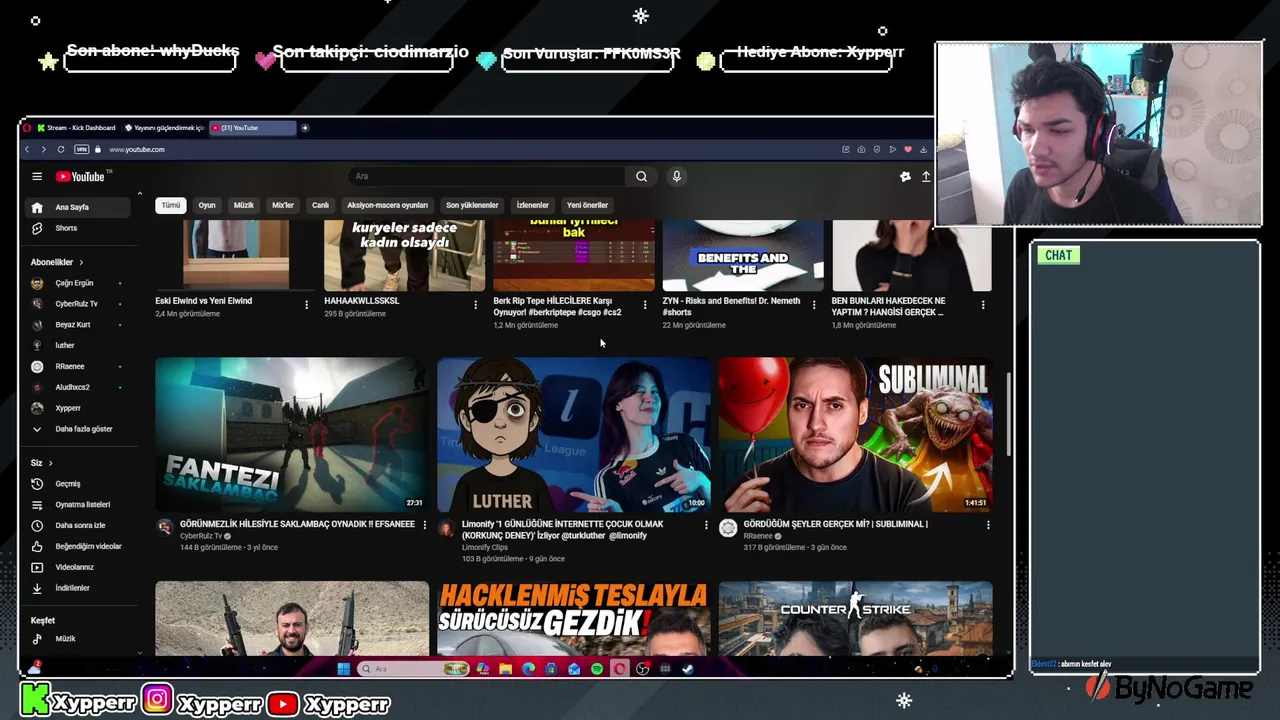Screen dimensions: 1280x720
Task: Open Beğendiğim videolar liked videos
Action: (x=79, y=547)
